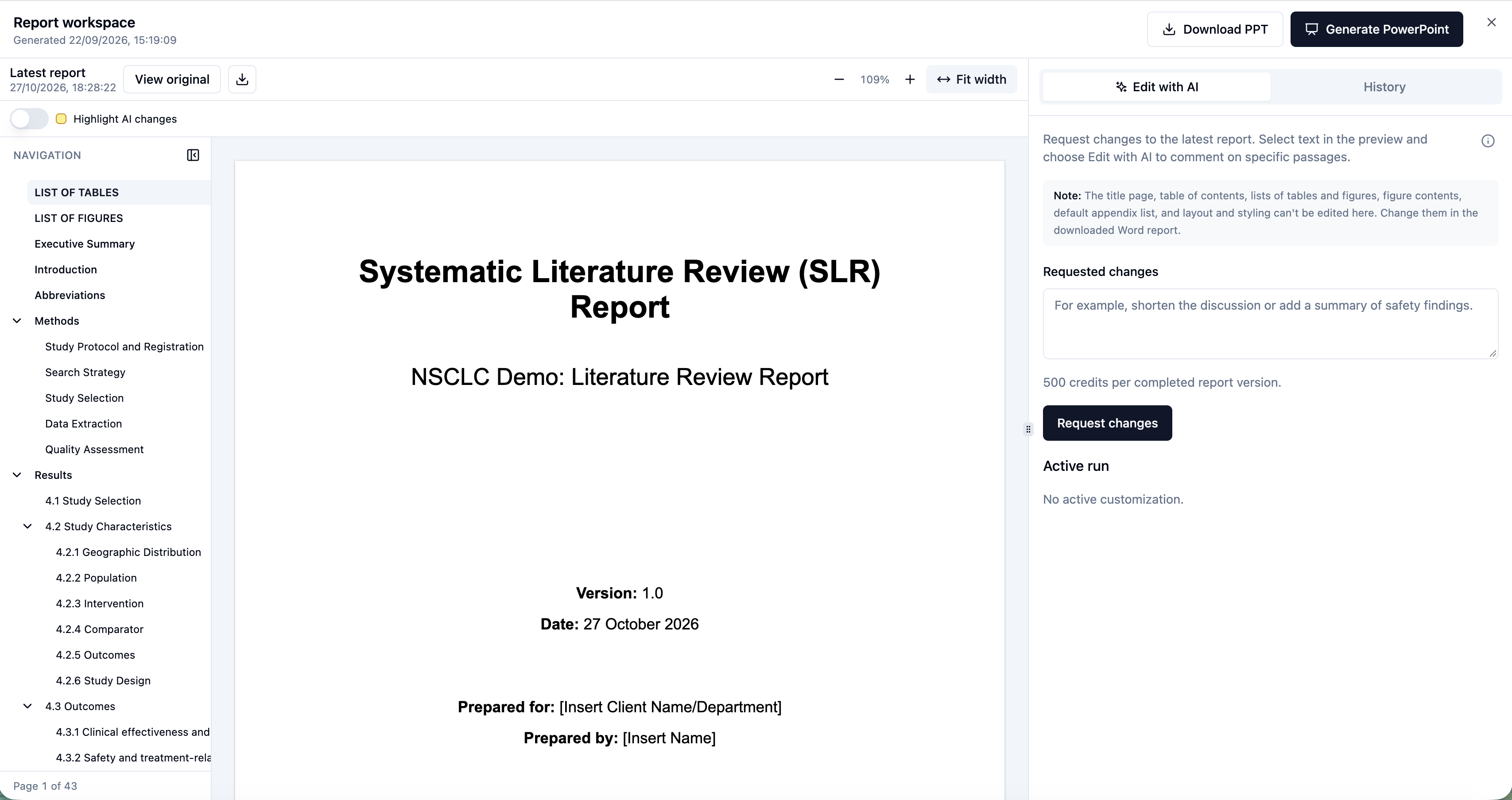Select 4.2.2 Population item

pyautogui.click(x=130, y=578)
